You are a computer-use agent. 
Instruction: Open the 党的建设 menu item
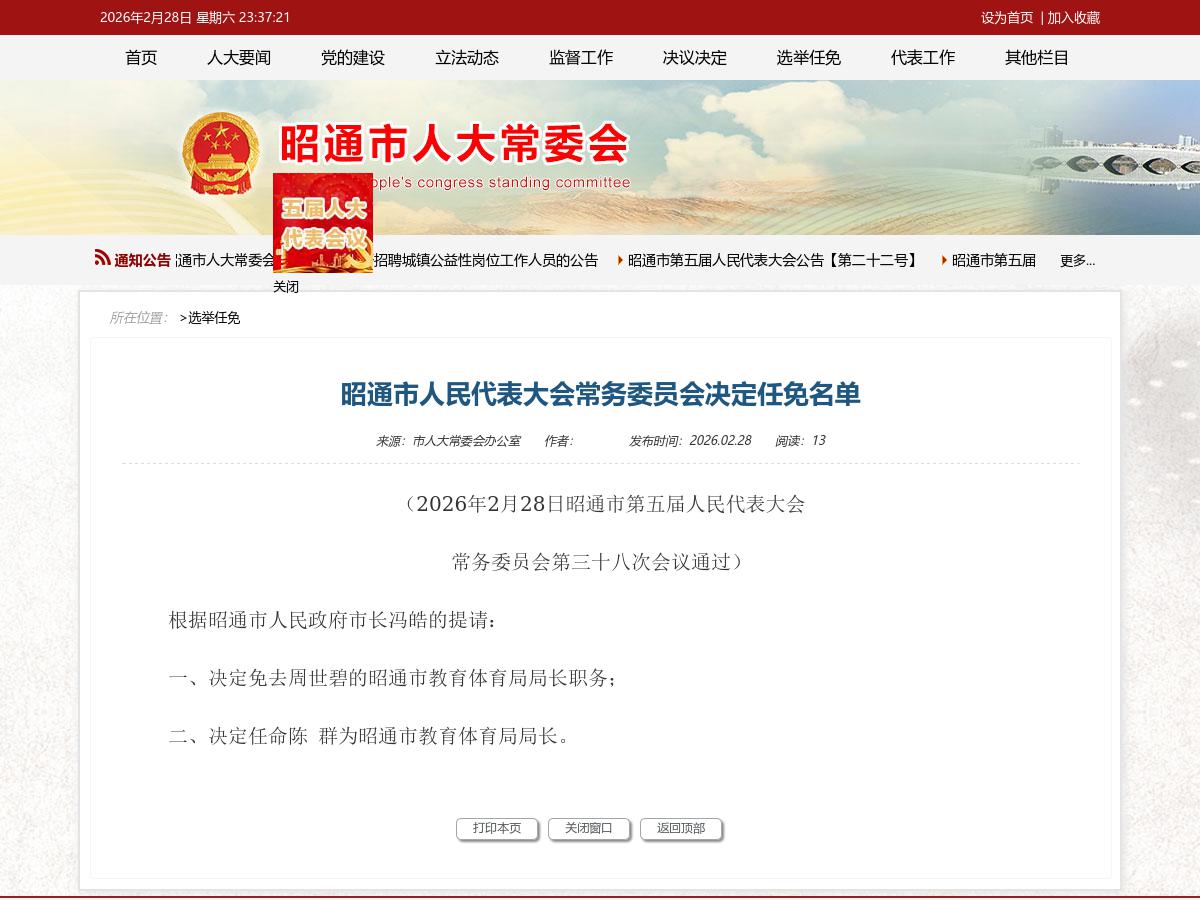click(x=353, y=58)
